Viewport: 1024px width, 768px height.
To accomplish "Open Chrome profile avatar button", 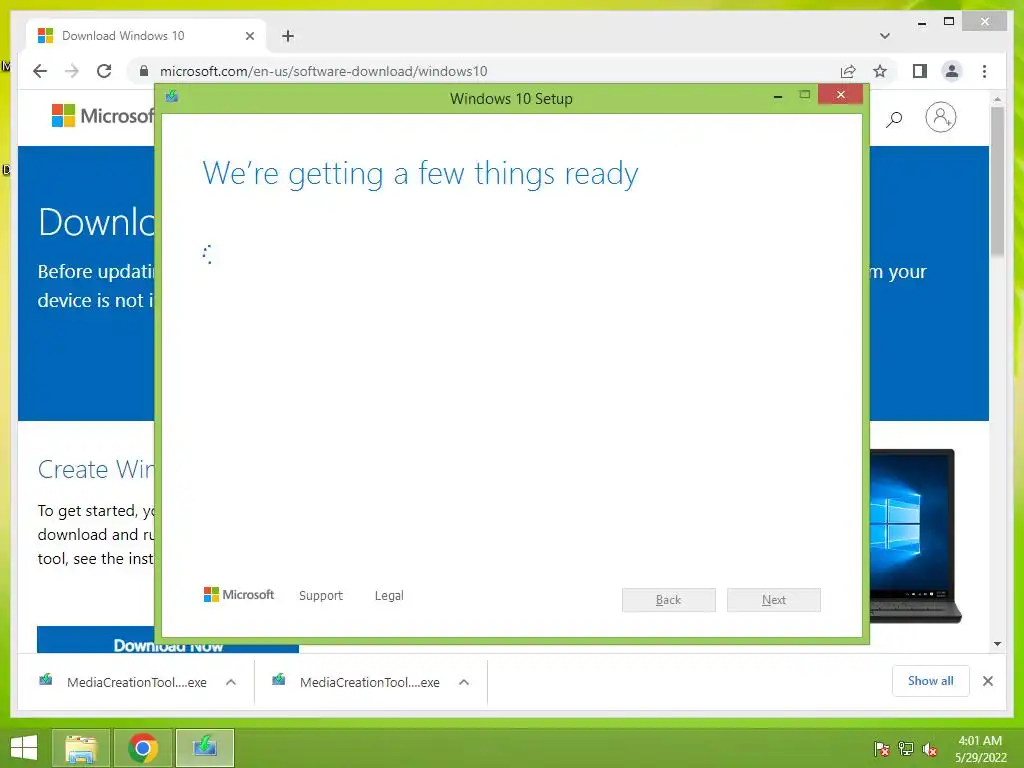I will [952, 71].
